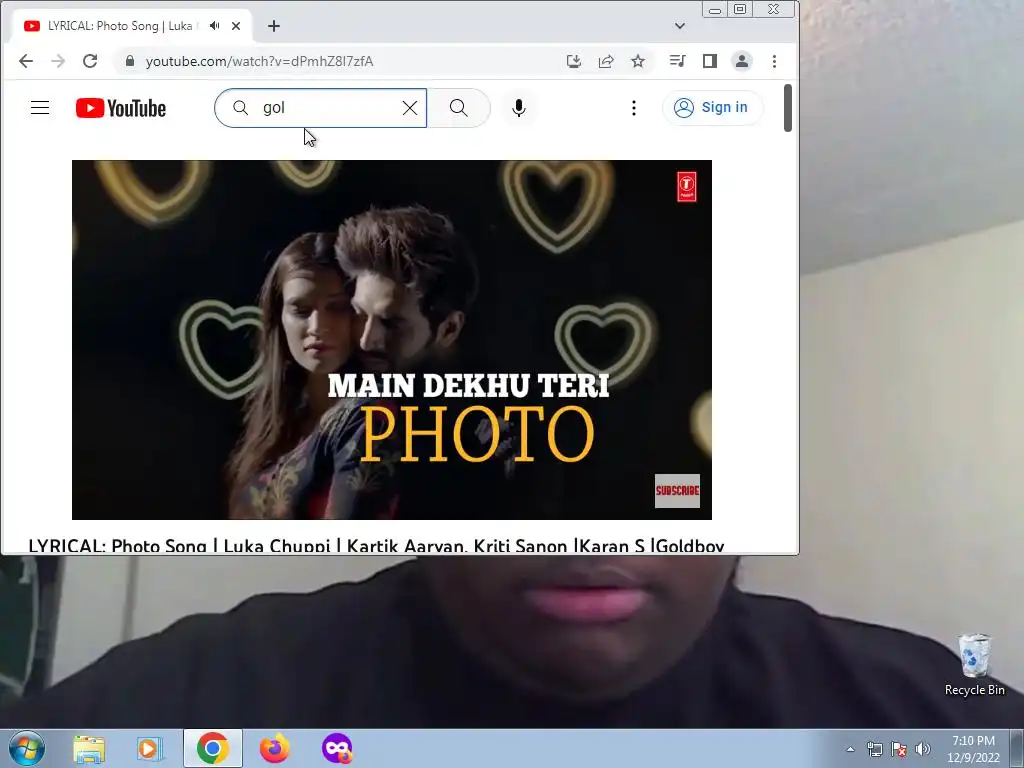Start voice search with microphone

coord(519,108)
